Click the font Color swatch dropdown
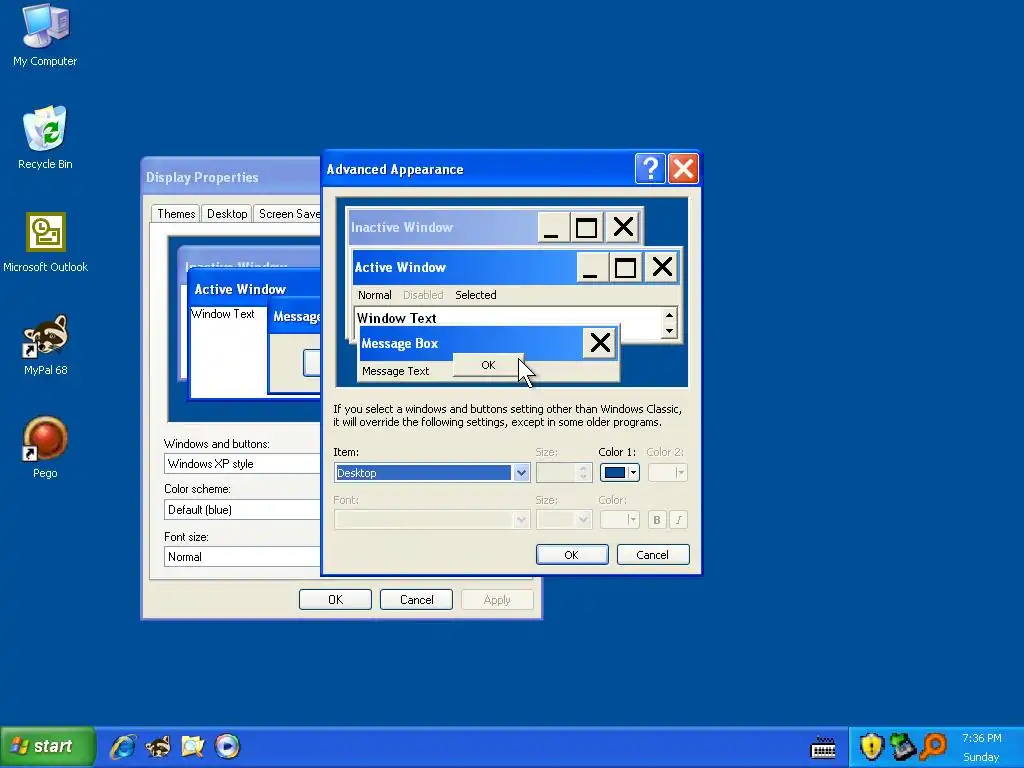This screenshot has height=768, width=1024. 619,520
